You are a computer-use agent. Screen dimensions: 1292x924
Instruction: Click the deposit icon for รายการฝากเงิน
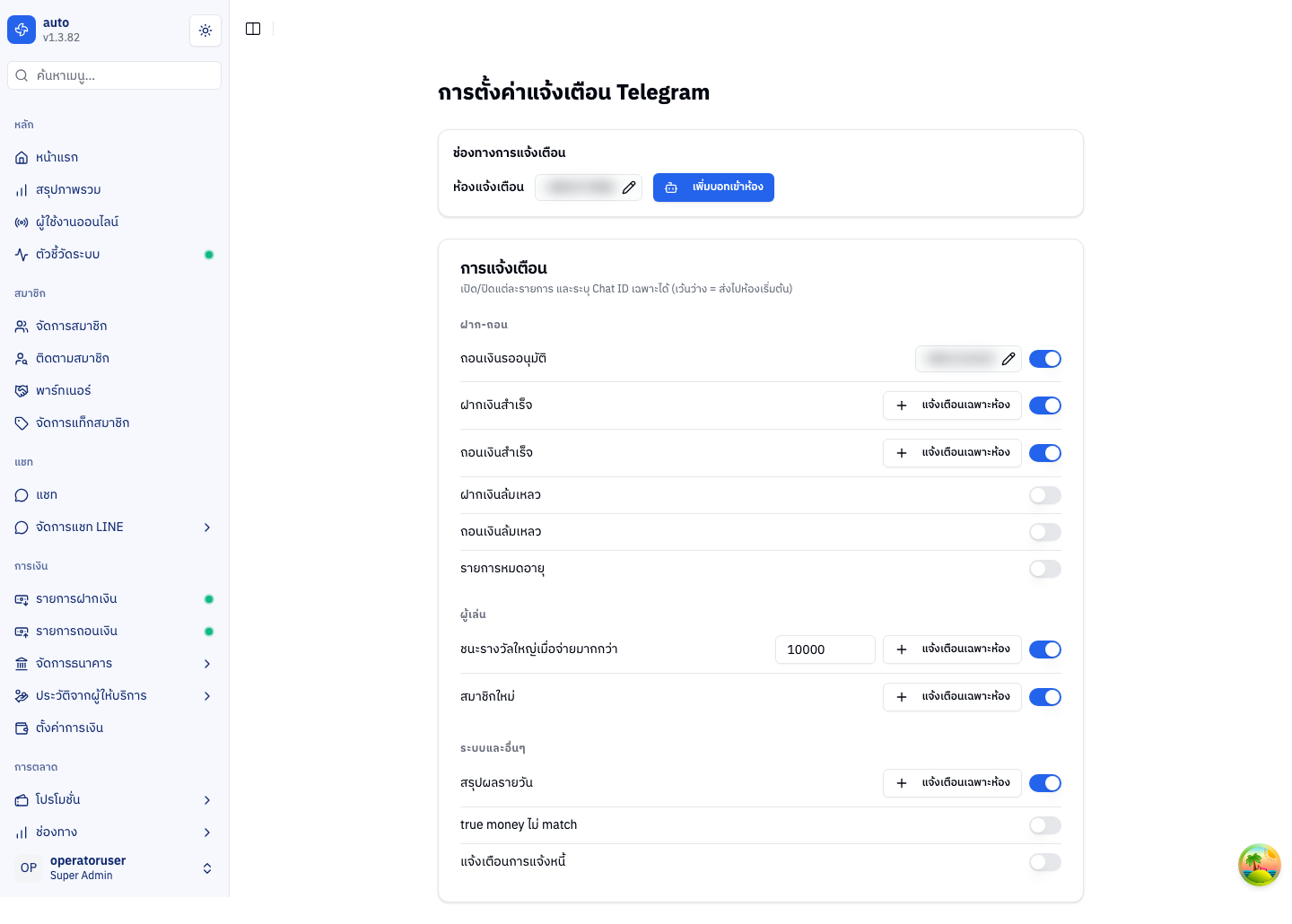(22, 599)
